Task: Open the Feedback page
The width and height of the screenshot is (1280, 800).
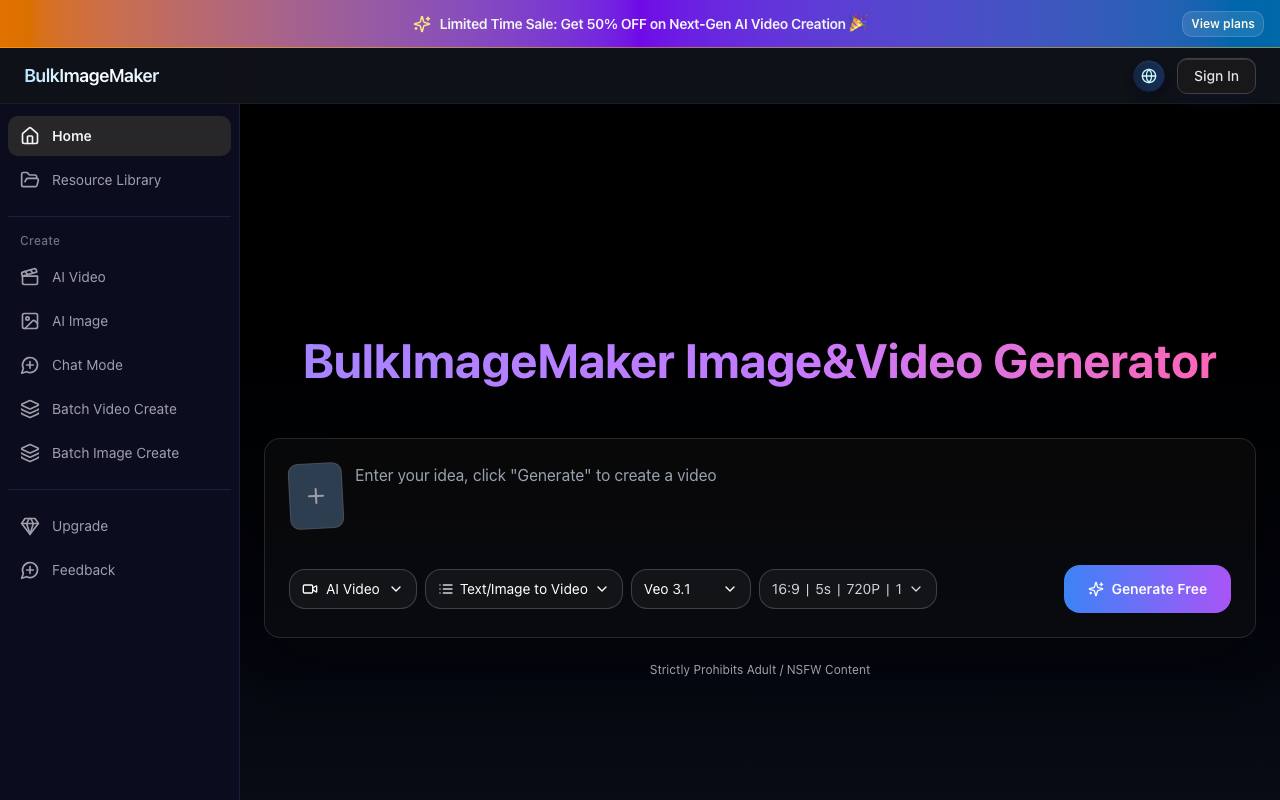Action: click(x=119, y=570)
